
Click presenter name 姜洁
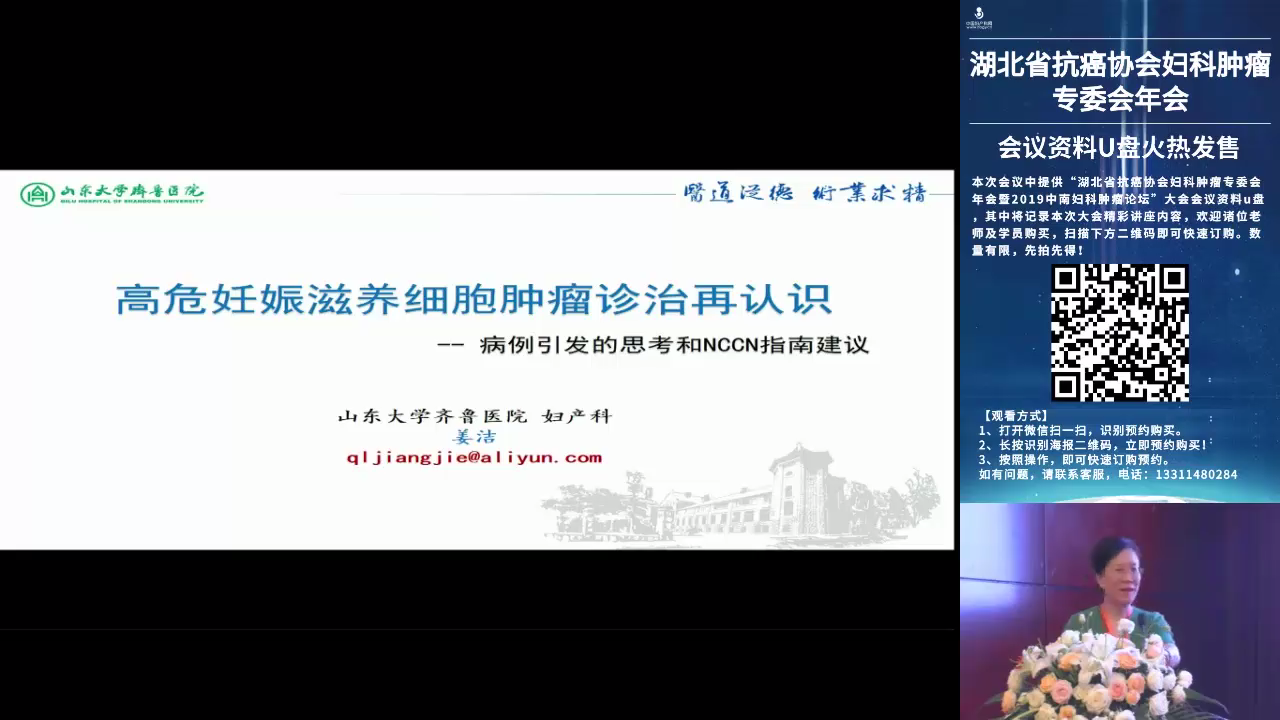474,437
